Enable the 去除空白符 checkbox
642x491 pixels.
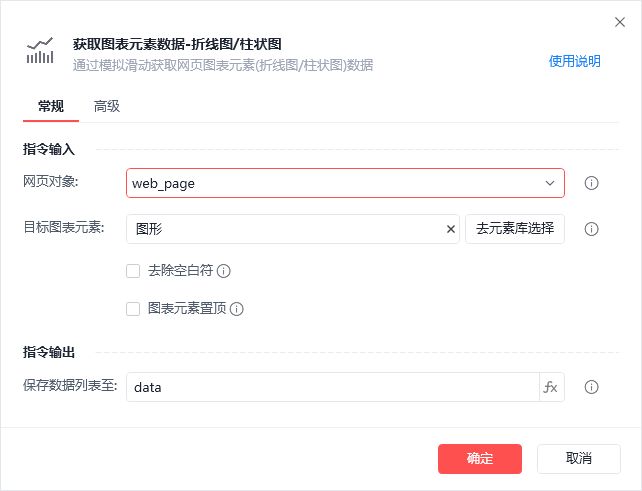point(133,270)
